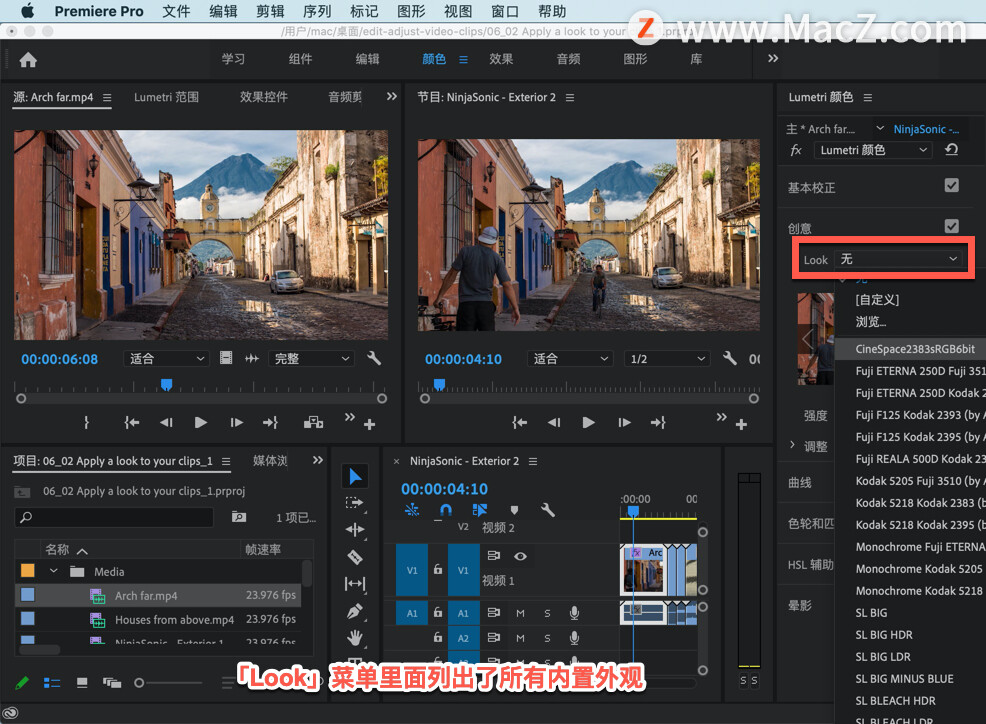Expand 调整 adjustments section
This screenshot has height=724, width=986.
coord(792,445)
